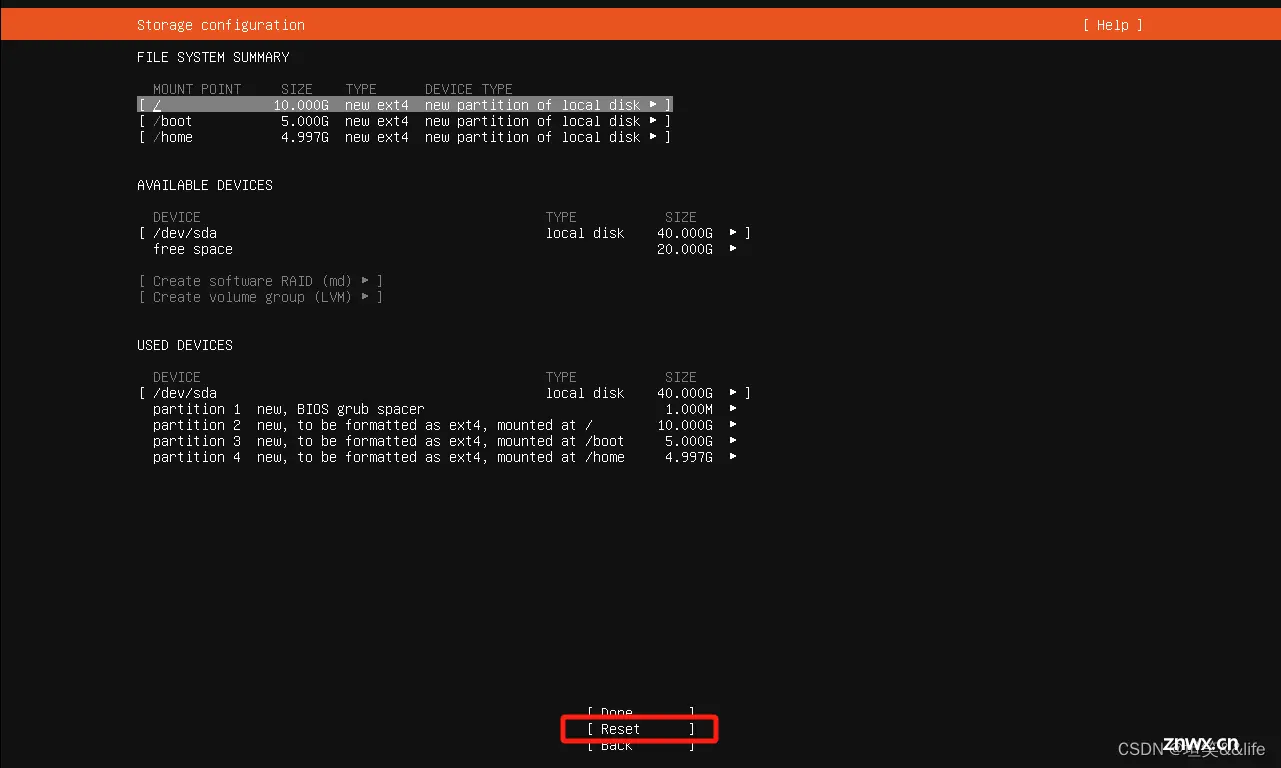
Task: Expand arrow for available /dev/sda 40.000G
Action: pyautogui.click(x=733, y=233)
